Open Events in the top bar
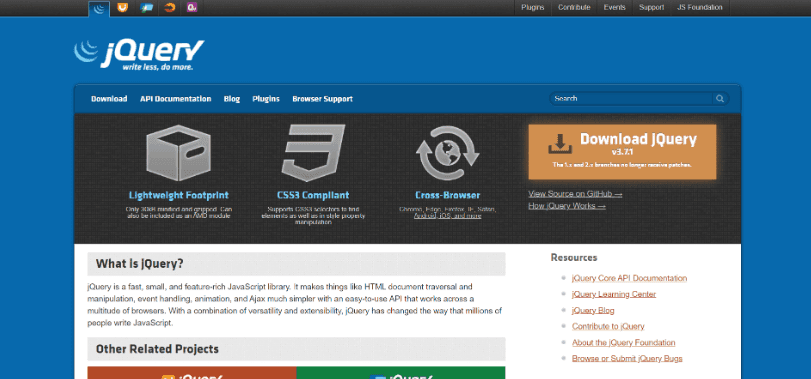 pyautogui.click(x=614, y=7)
